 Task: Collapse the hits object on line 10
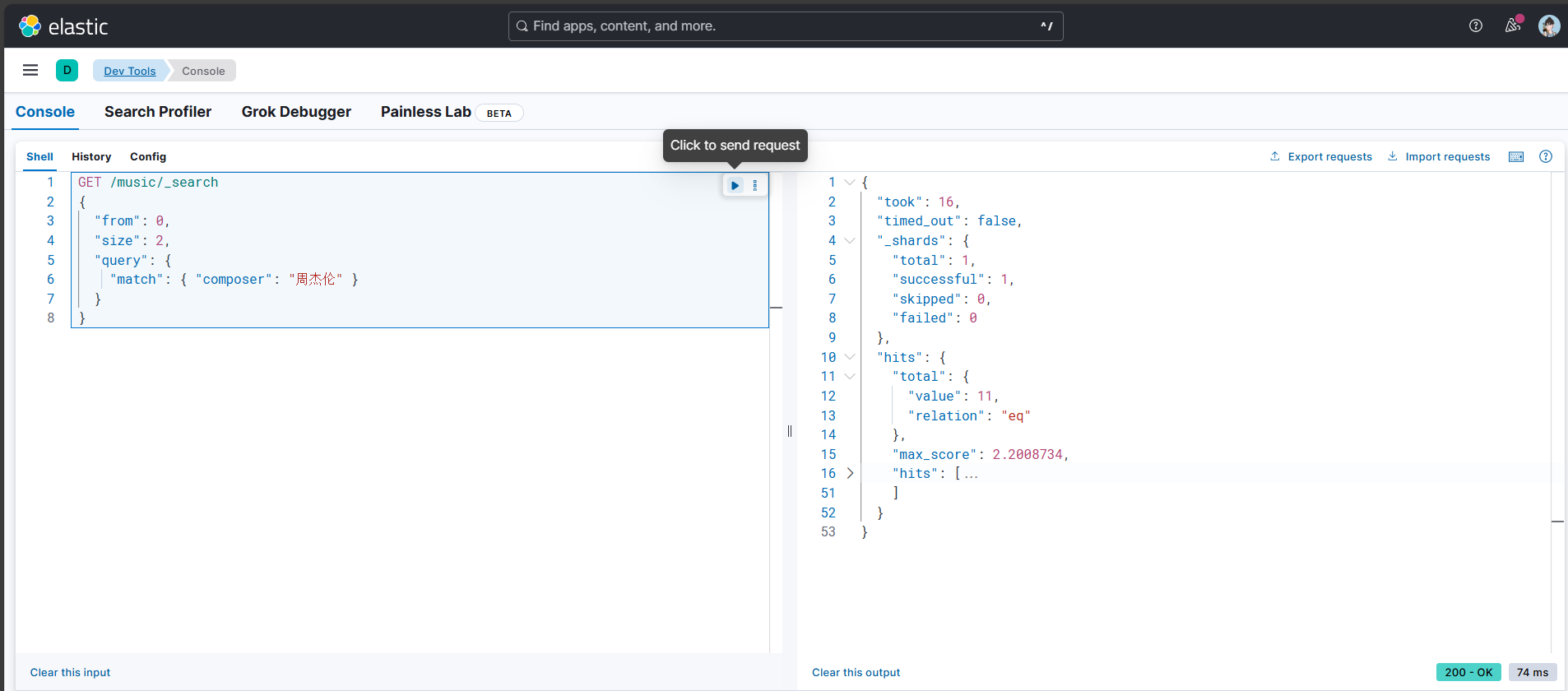tap(850, 357)
